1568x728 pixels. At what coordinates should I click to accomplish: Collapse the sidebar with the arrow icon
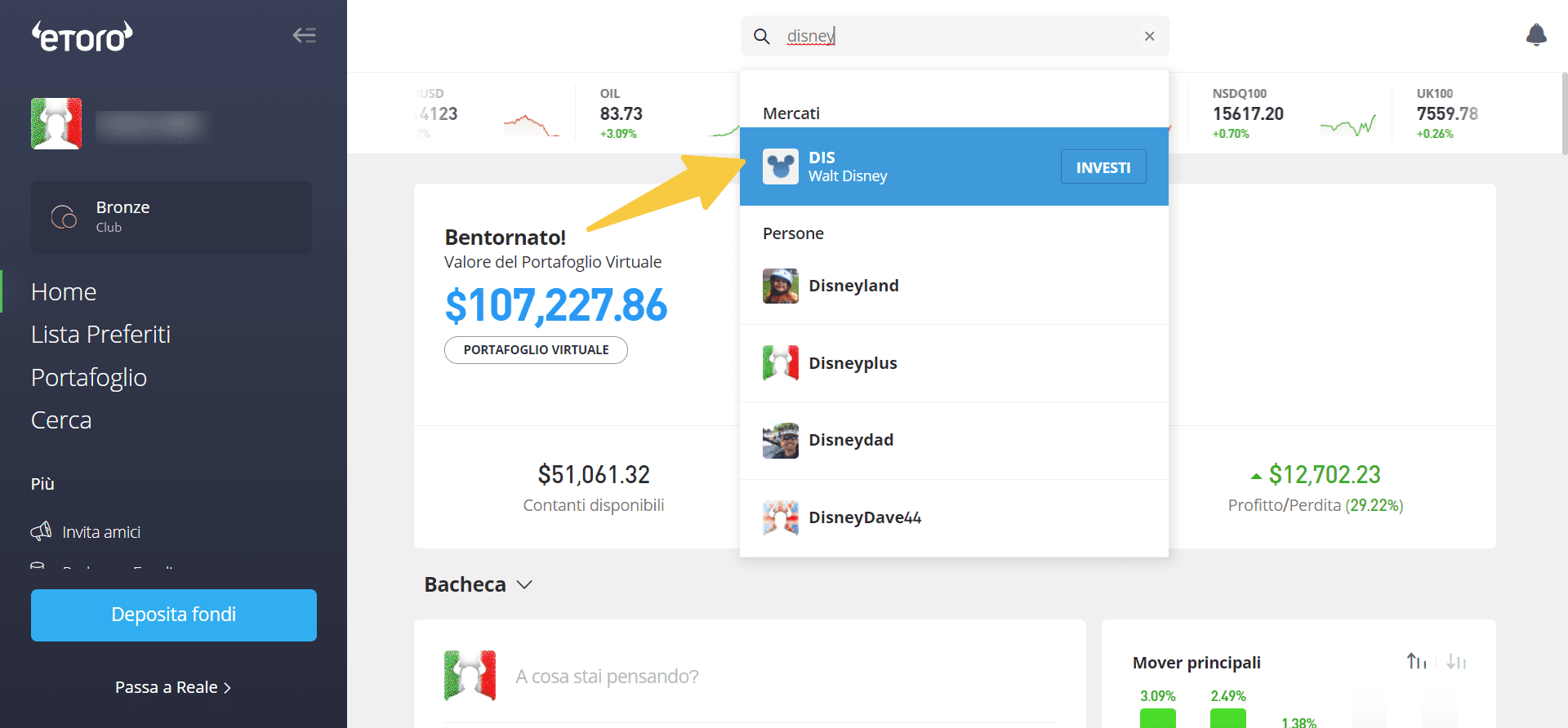[x=305, y=35]
